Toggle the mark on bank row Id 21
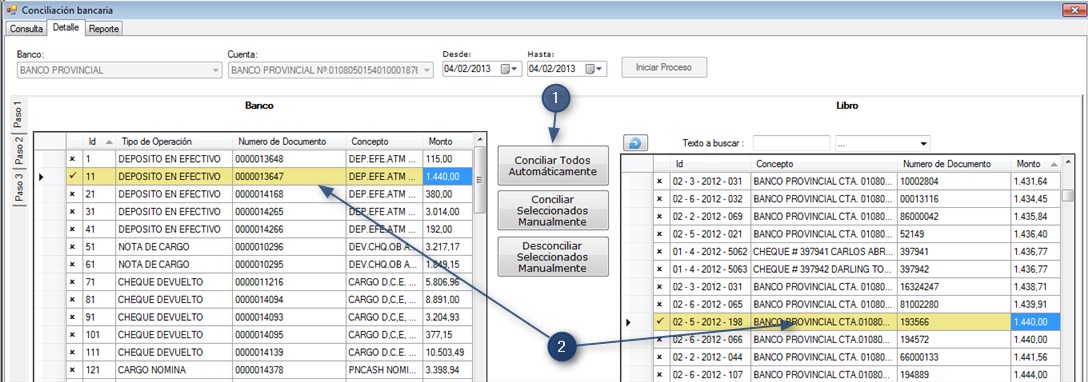The height and width of the screenshot is (382, 1088). (72, 194)
